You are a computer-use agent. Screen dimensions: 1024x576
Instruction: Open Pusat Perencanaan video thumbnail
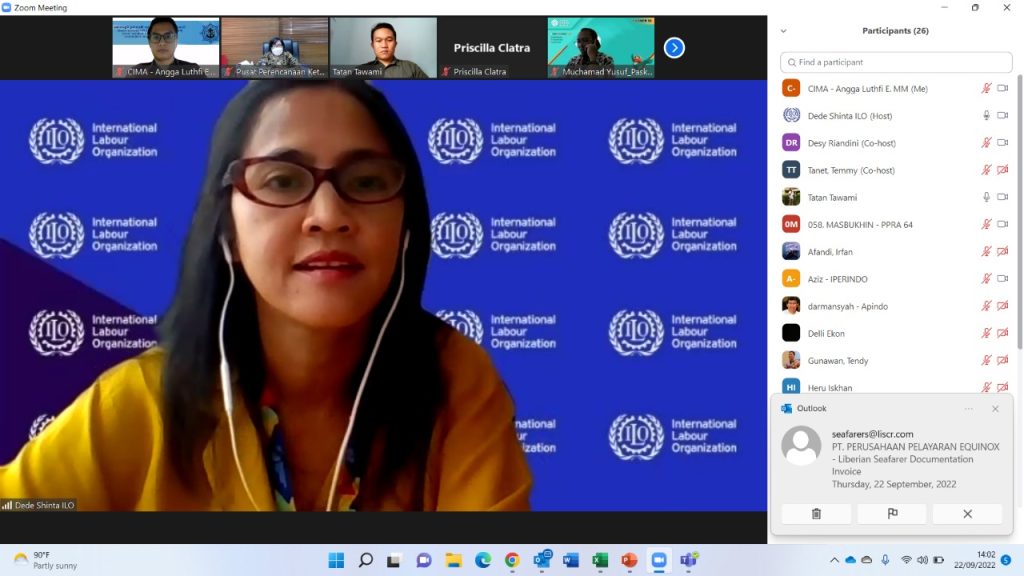click(275, 48)
